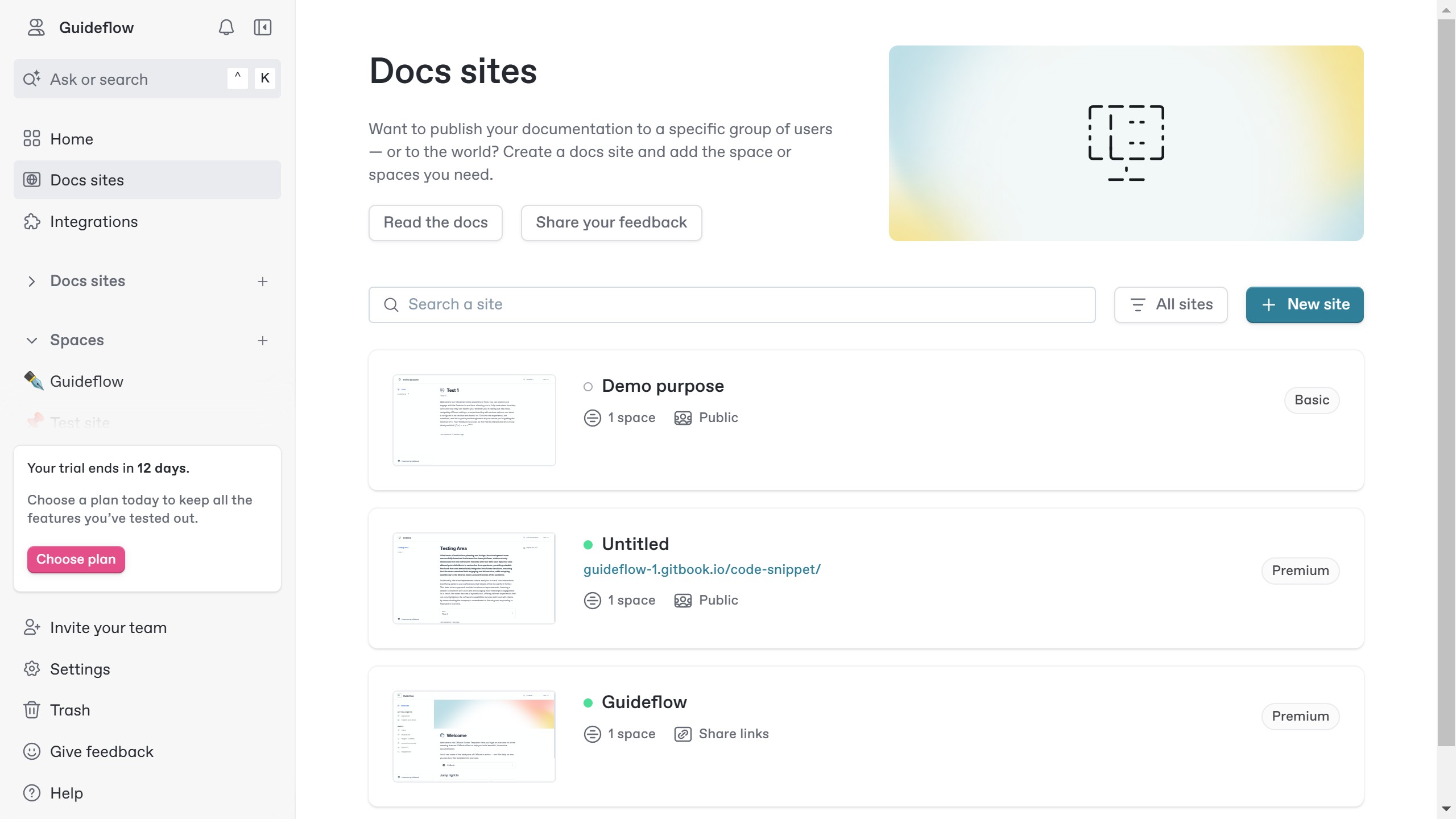Viewport: 1456px width, 819px height.
Task: Open the Demo purpose site thumbnail
Action: [474, 420]
